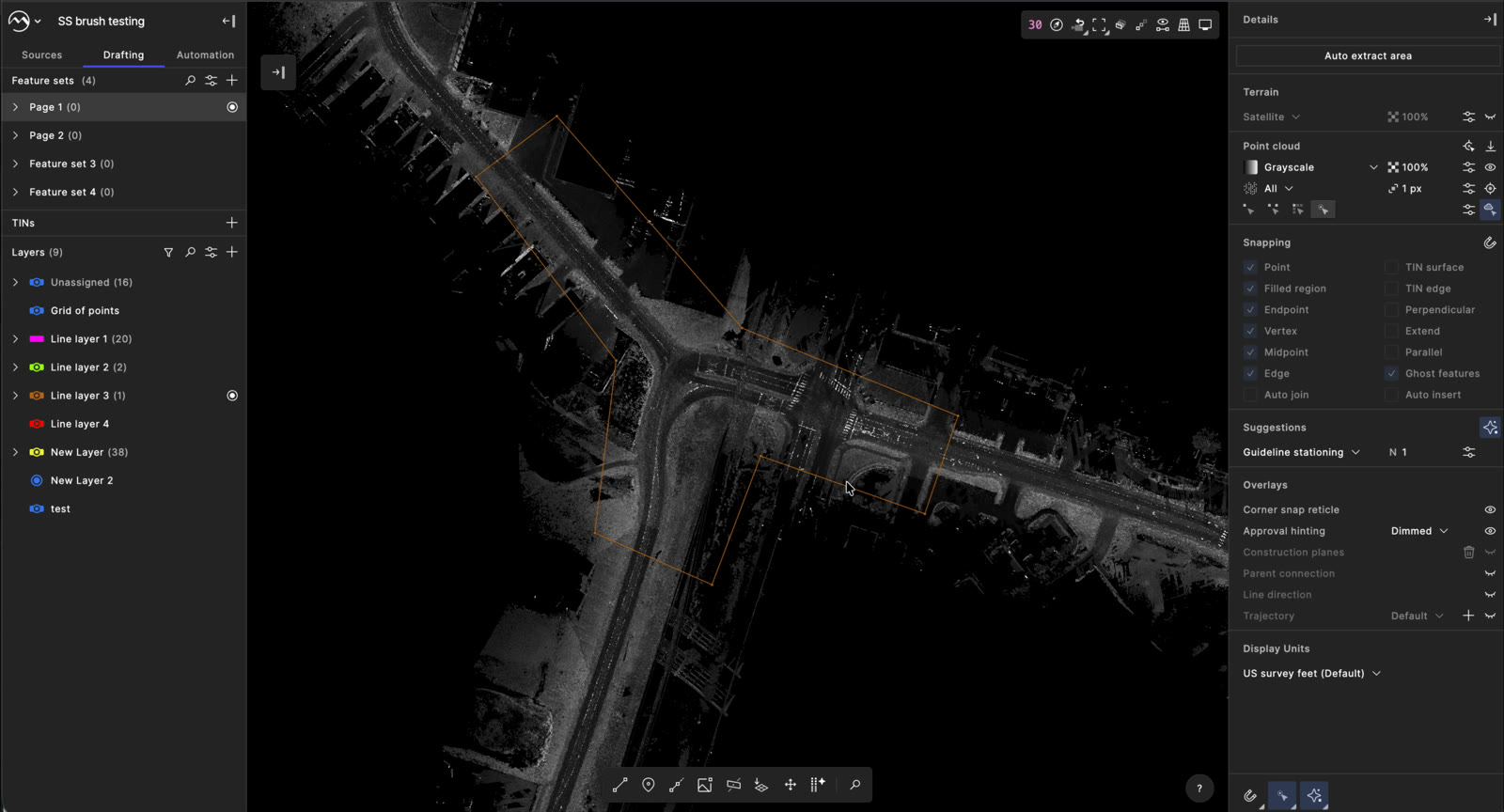
Task: Open the Approval hinting Dimmed dropdown
Action: coord(1419,531)
